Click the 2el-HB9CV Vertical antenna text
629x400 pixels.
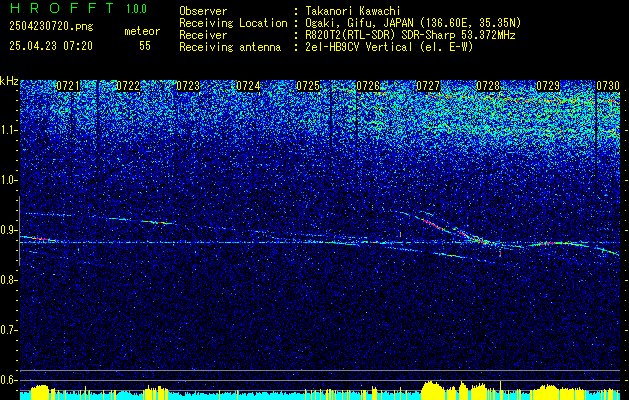(x=389, y=47)
